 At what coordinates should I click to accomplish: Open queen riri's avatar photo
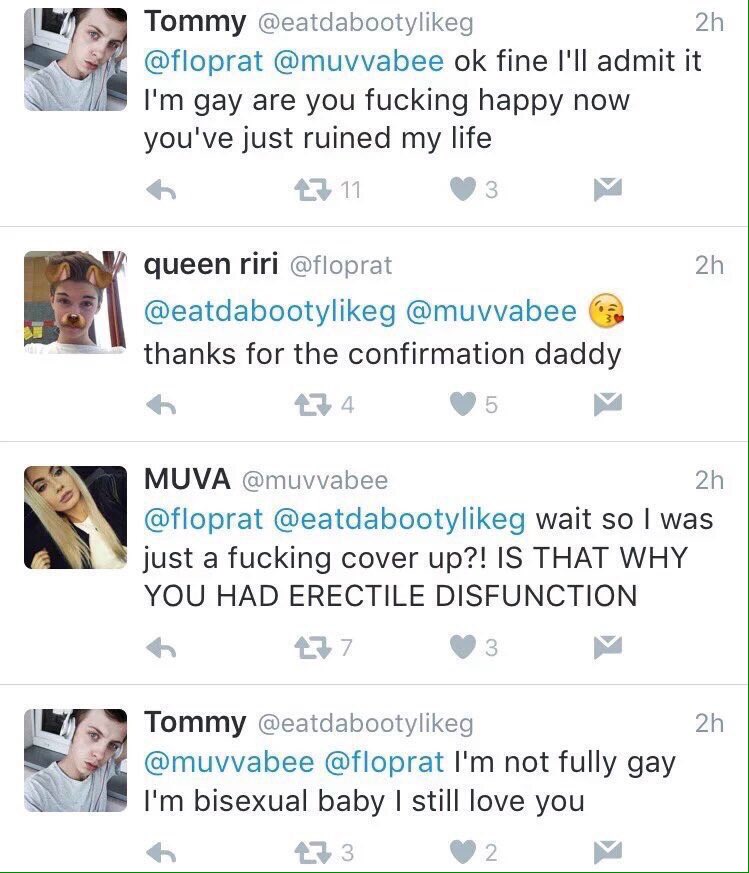pos(75,301)
